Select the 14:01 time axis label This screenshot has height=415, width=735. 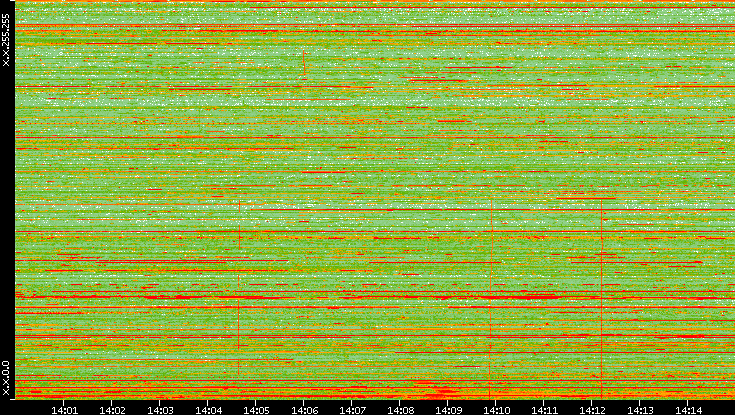[64, 410]
